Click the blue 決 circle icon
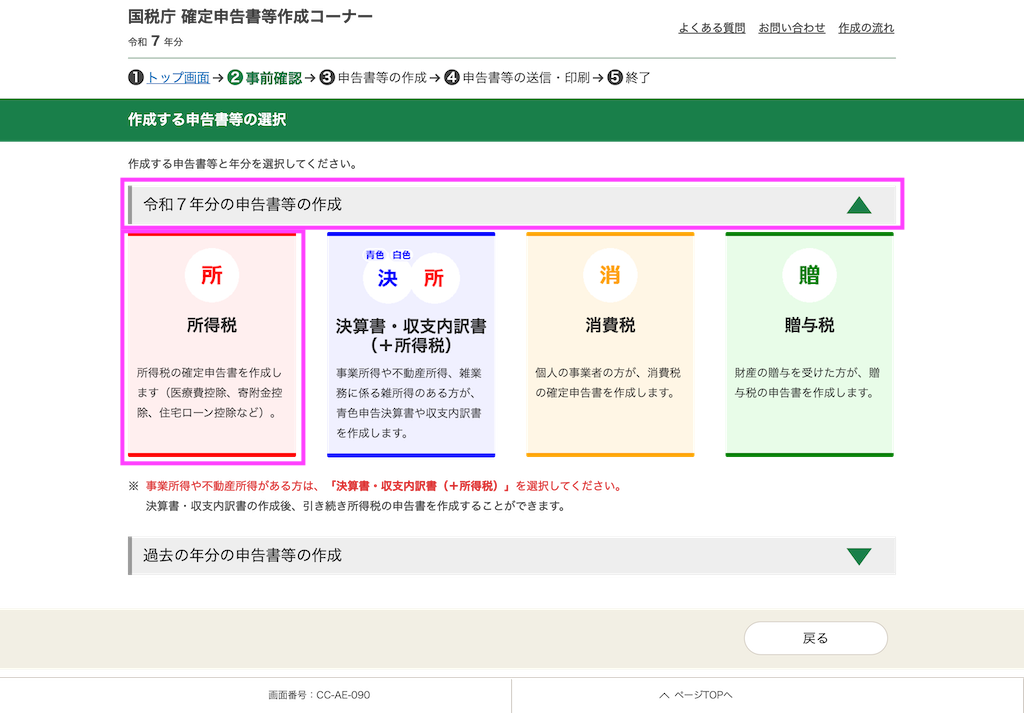 click(388, 279)
